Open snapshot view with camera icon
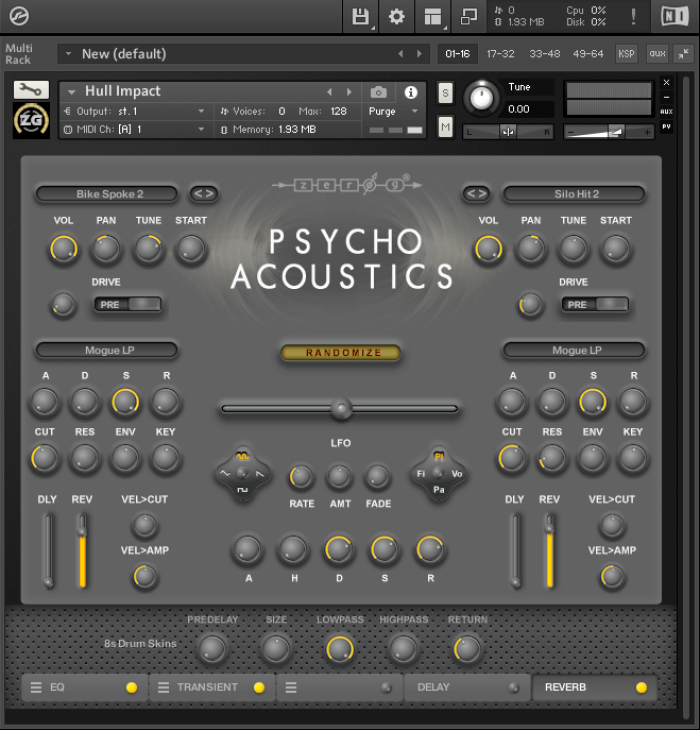 pos(378,92)
